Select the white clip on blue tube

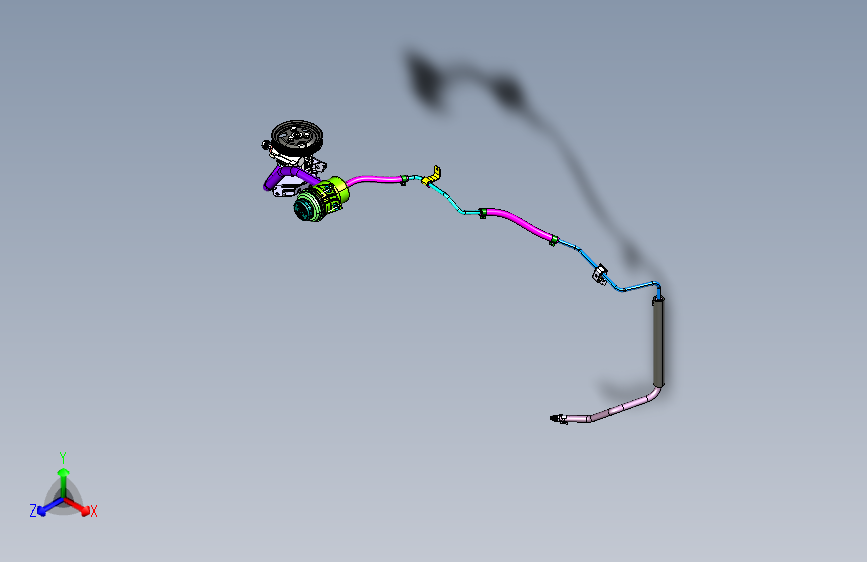coord(600,273)
